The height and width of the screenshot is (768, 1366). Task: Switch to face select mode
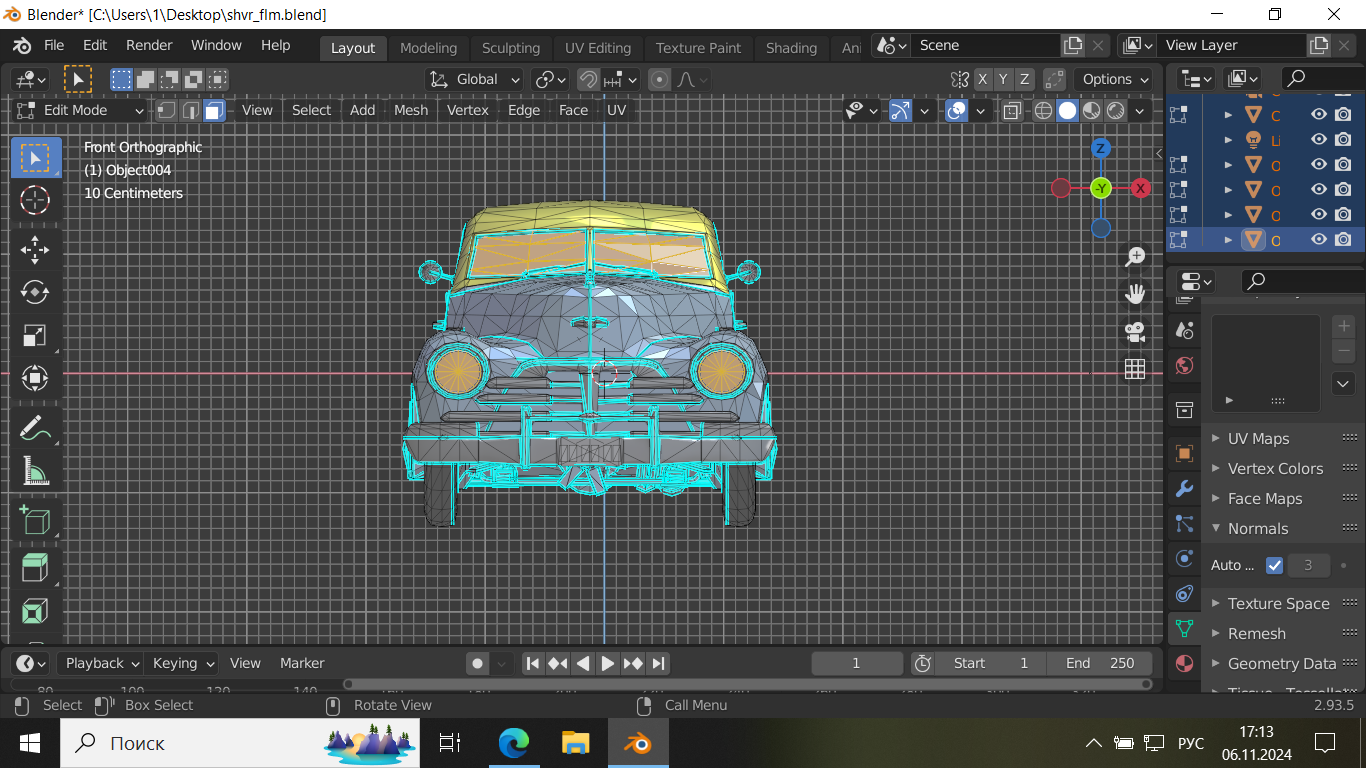pyautogui.click(x=214, y=110)
